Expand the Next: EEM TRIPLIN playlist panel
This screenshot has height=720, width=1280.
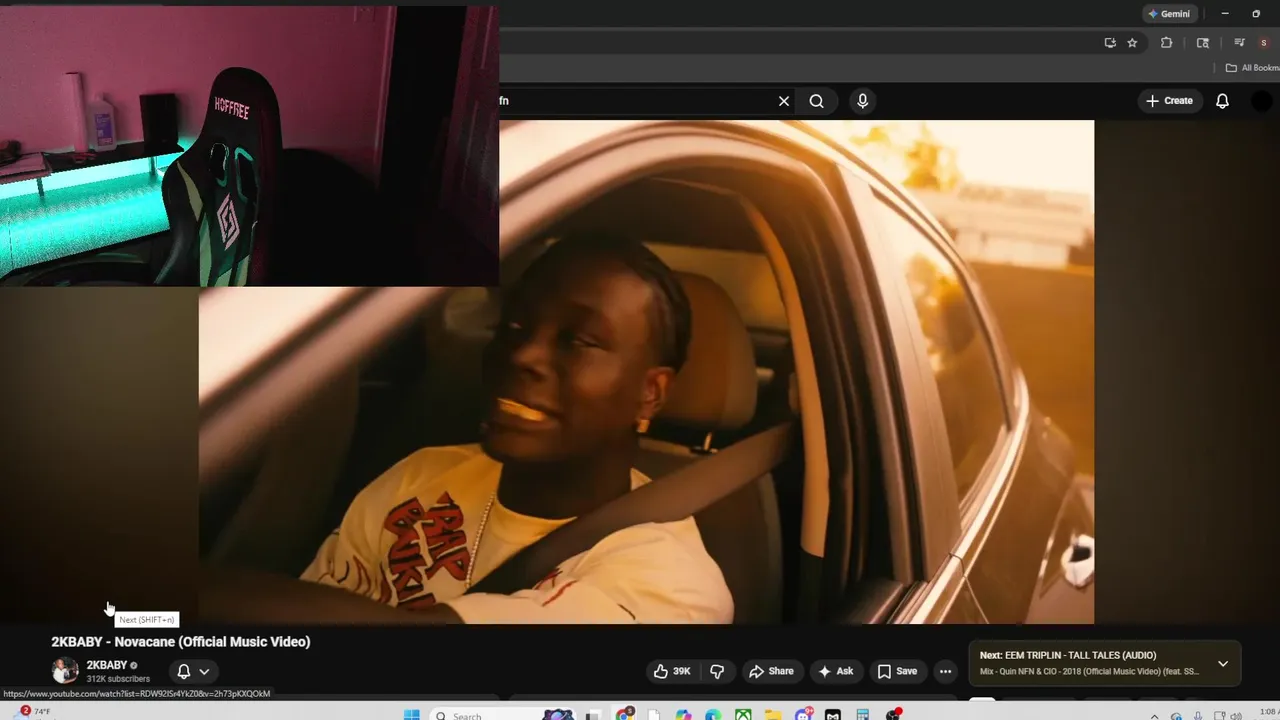point(1223,664)
